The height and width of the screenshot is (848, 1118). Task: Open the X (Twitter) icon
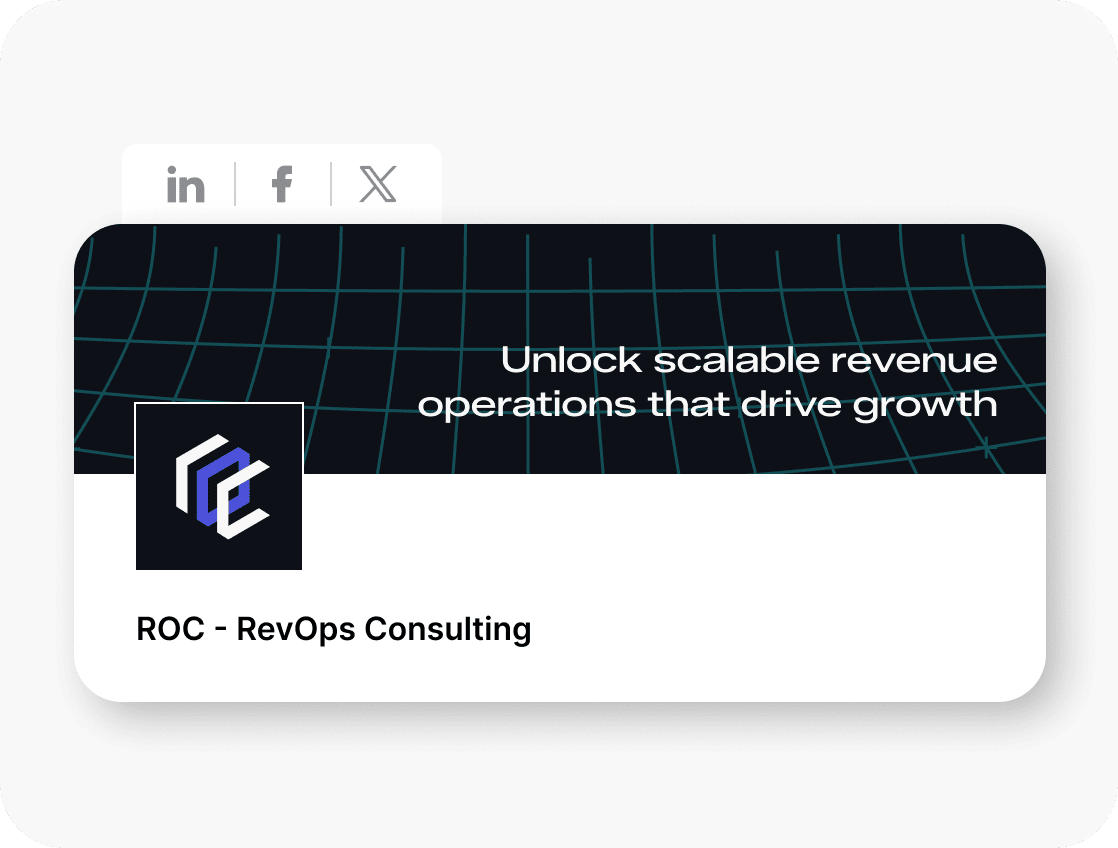pyautogui.click(x=377, y=184)
